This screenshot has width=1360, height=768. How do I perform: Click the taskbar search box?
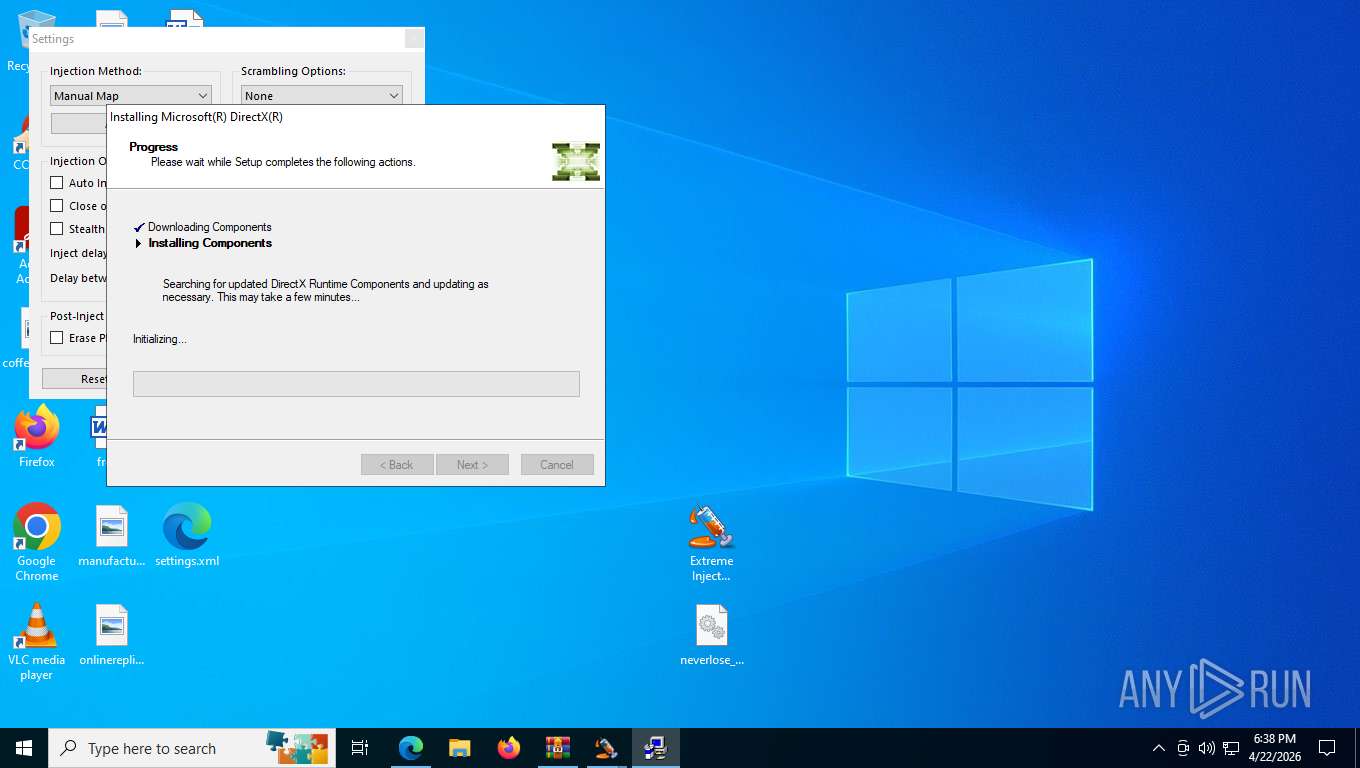(x=192, y=748)
